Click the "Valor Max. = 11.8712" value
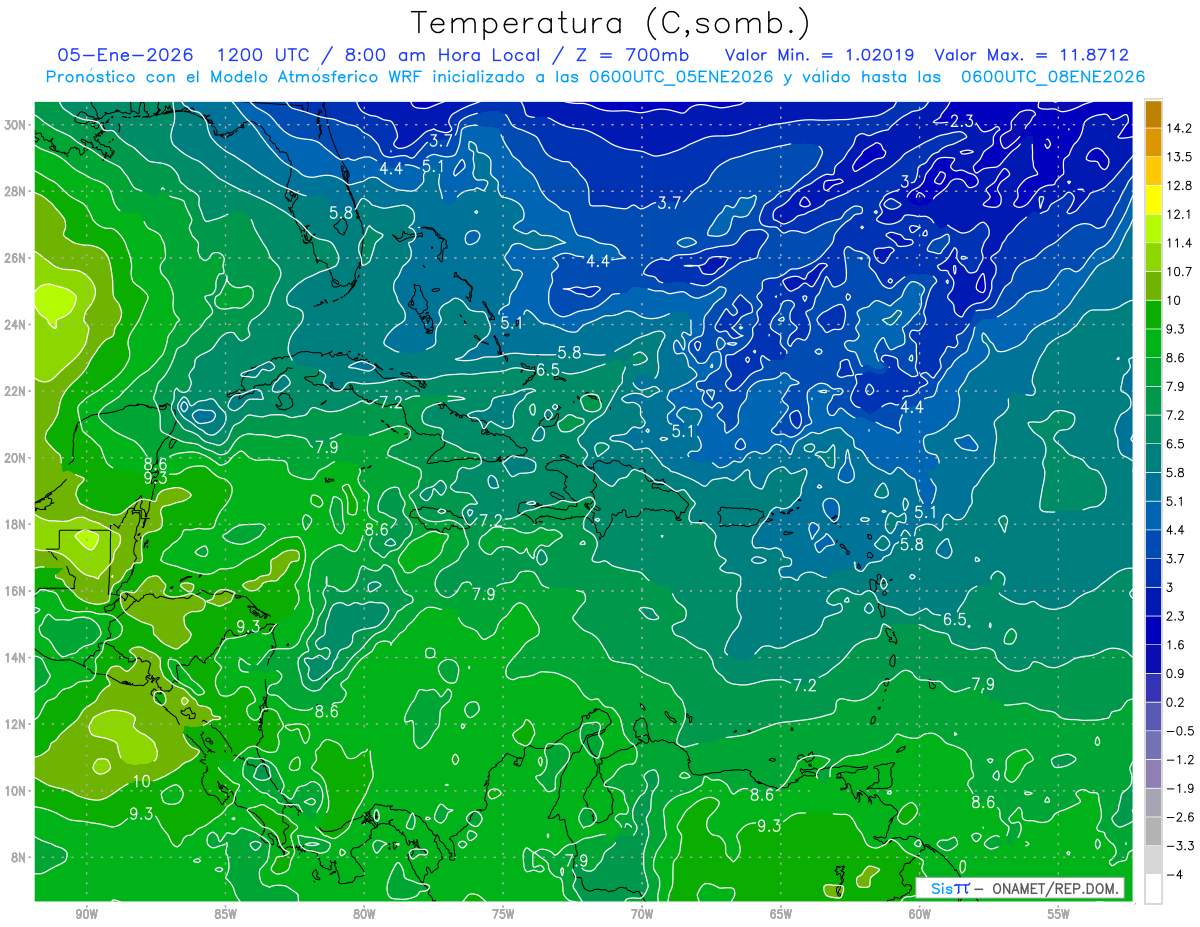 (1031, 55)
